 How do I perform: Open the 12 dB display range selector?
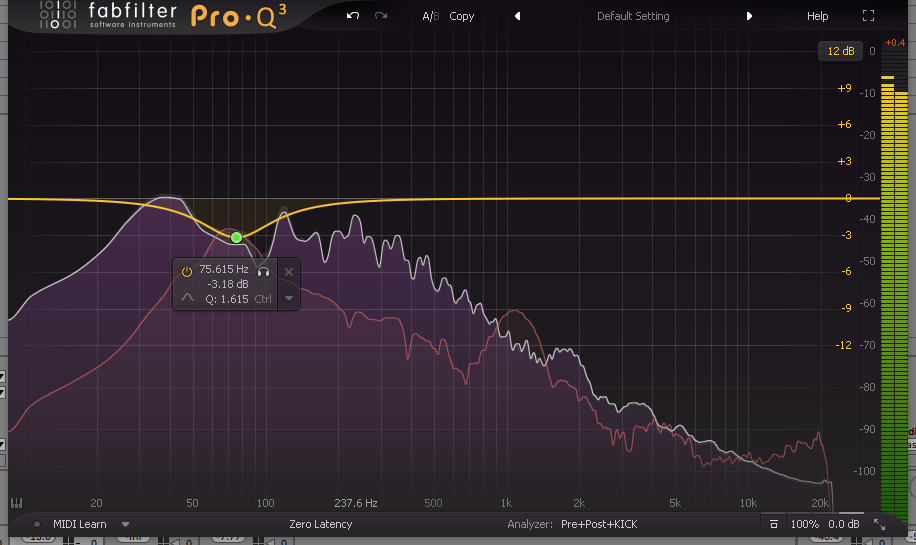point(841,51)
